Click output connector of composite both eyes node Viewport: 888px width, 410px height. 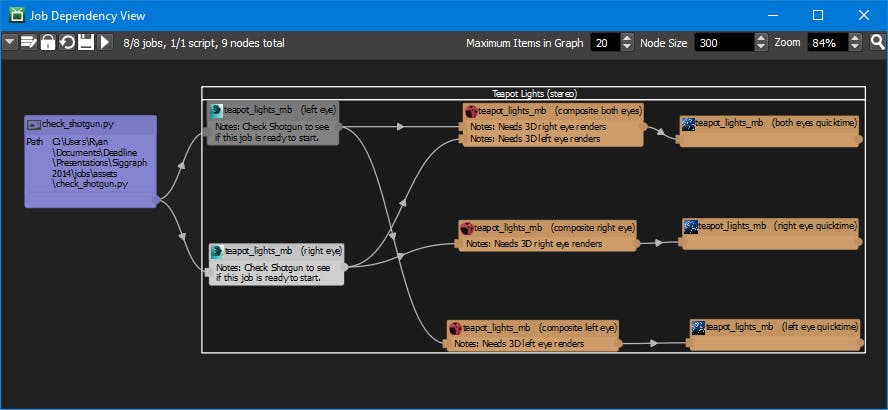click(644, 127)
